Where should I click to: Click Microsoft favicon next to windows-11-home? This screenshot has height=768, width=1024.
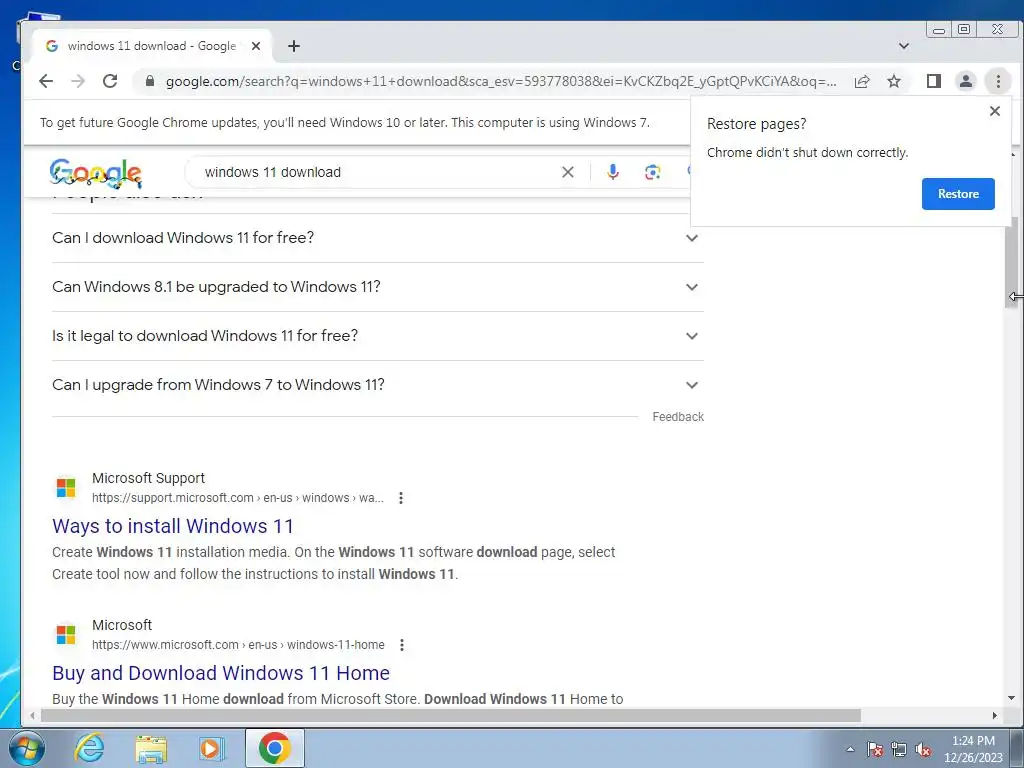click(66, 634)
